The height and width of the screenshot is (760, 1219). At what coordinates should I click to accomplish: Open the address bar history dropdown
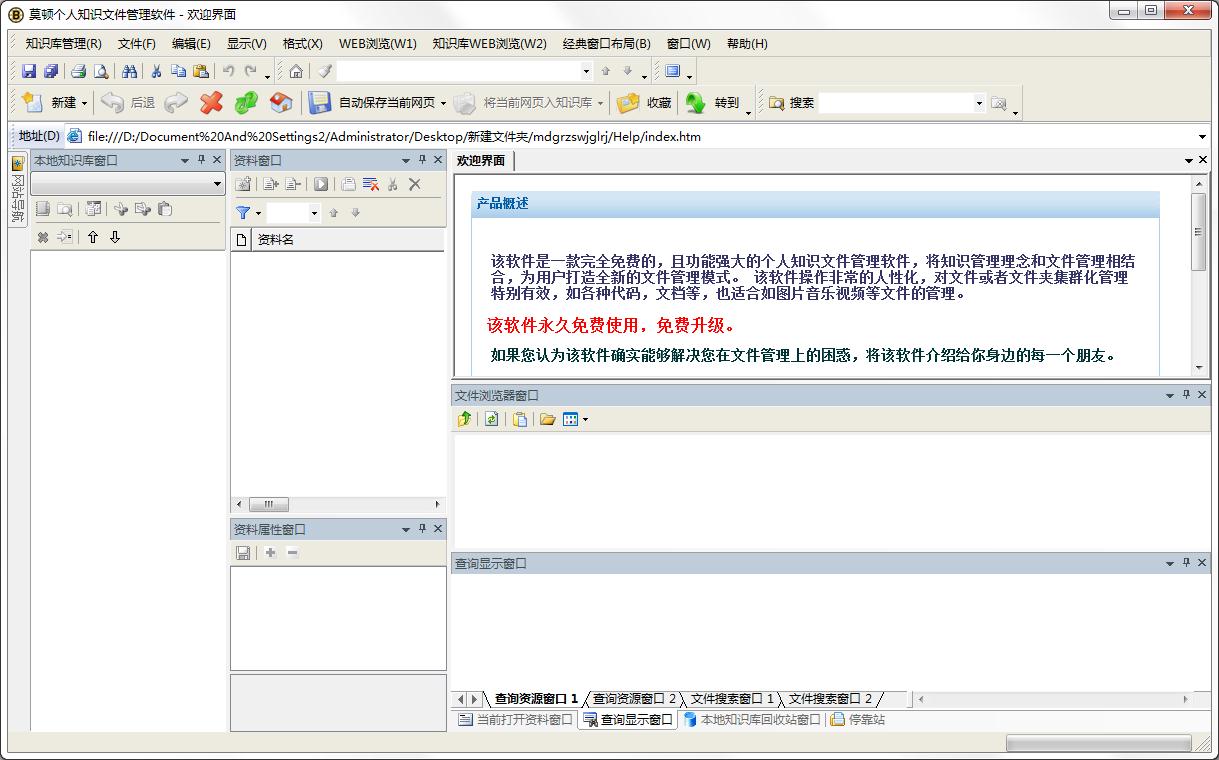click(1203, 136)
